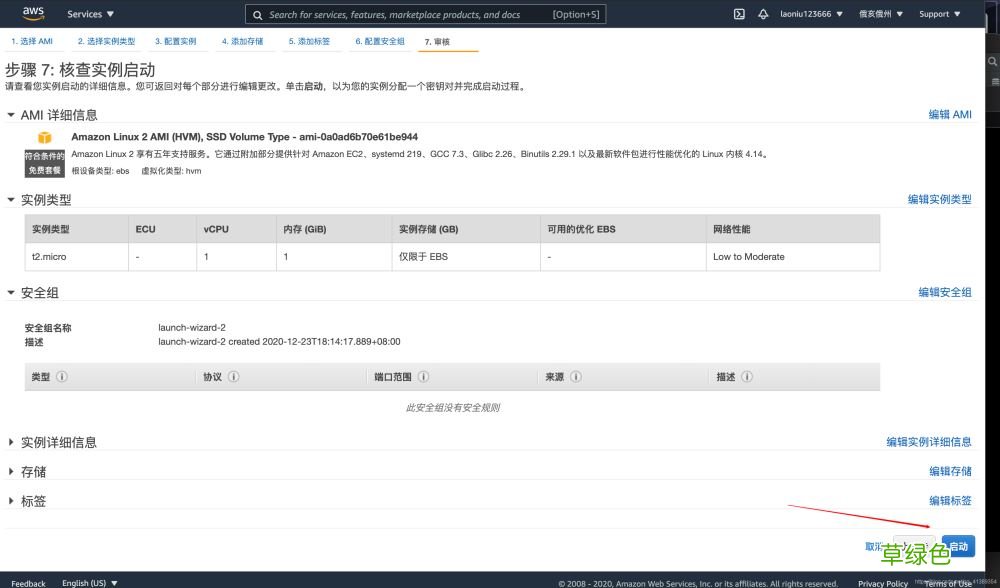This screenshot has height=588, width=1000.
Task: Focus the AWS services search field
Action: point(400,15)
